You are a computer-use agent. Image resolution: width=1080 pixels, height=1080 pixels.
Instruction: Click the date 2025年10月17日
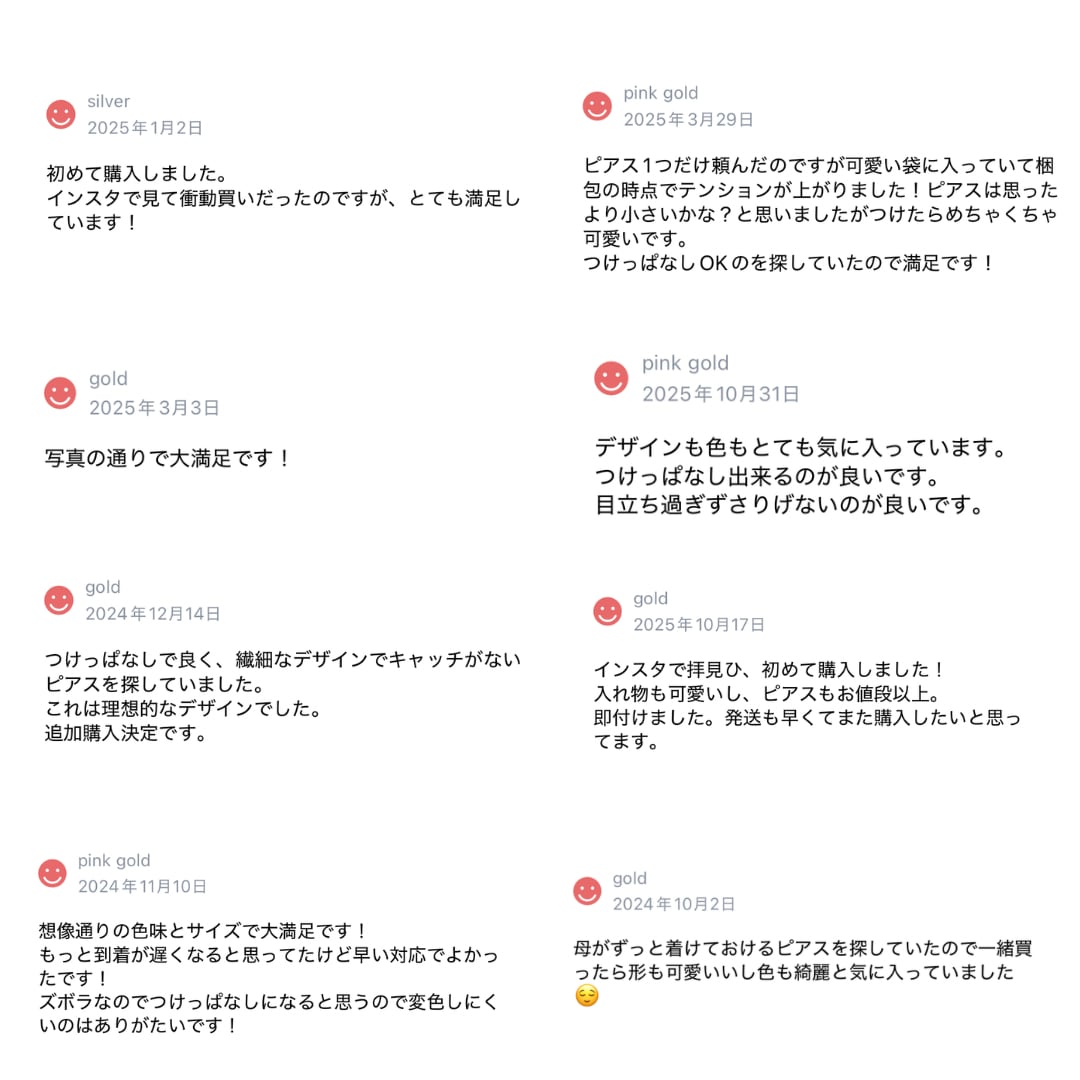point(699,624)
